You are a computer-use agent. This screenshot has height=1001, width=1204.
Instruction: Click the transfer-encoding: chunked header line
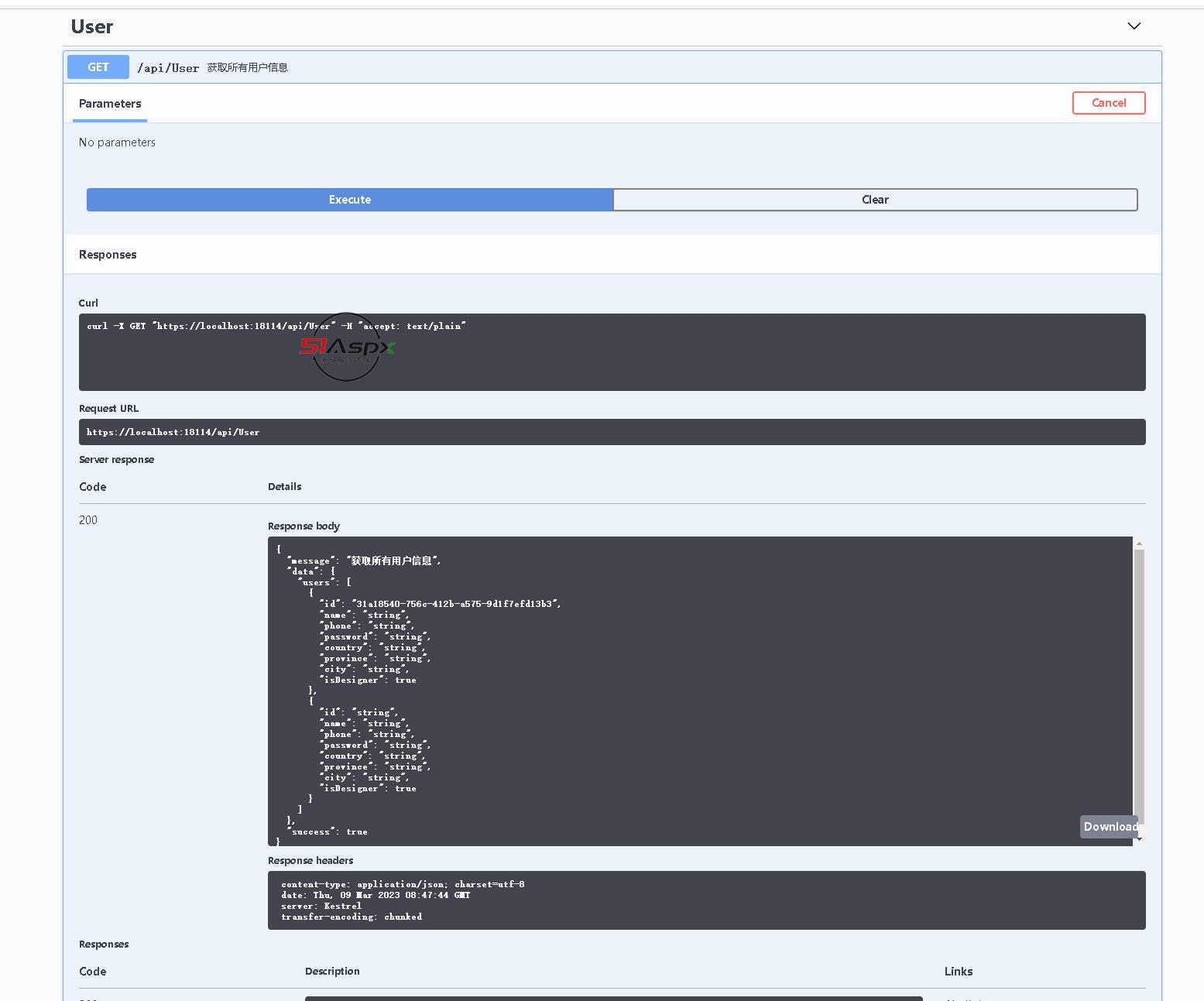352,917
